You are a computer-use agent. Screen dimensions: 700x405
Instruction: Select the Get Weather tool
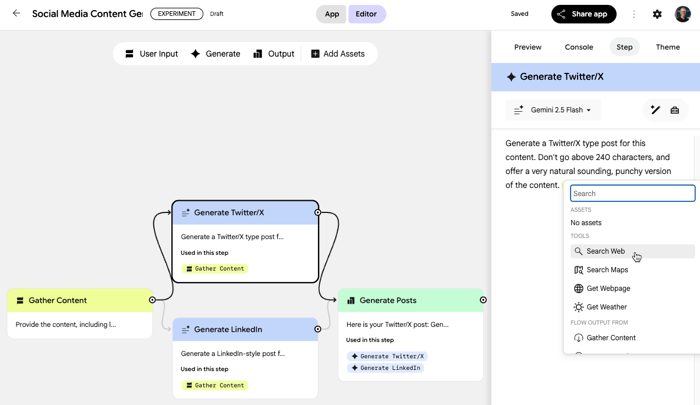pos(606,307)
